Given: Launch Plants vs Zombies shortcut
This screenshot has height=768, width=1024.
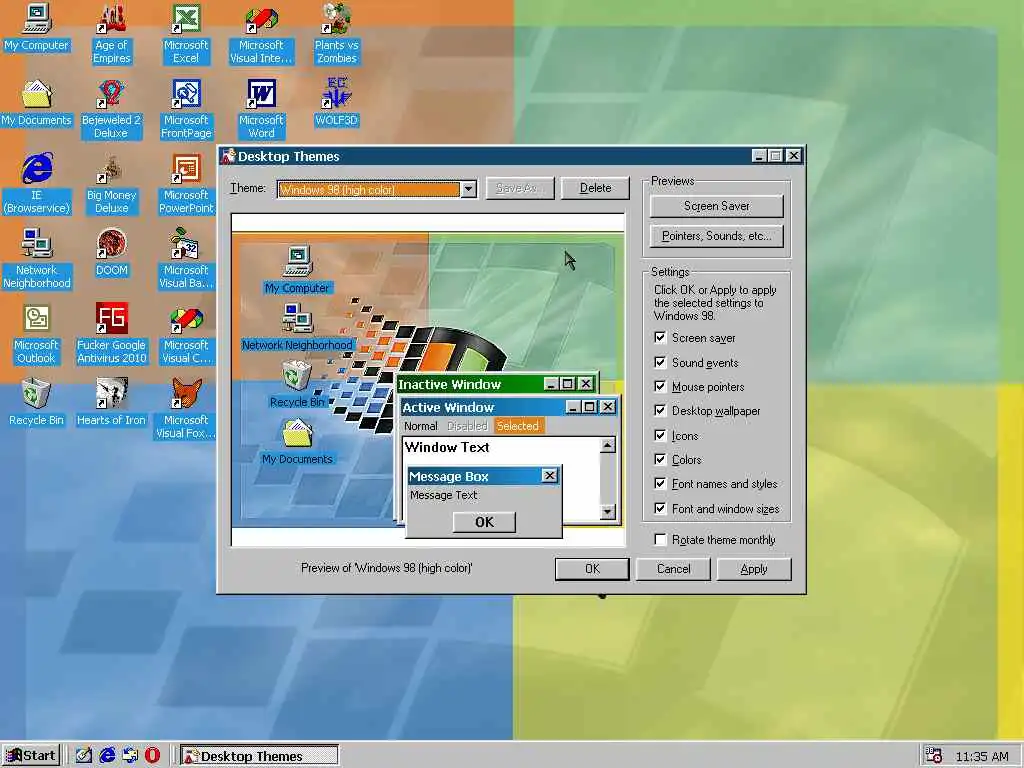Looking at the screenshot, I should coord(336,33).
